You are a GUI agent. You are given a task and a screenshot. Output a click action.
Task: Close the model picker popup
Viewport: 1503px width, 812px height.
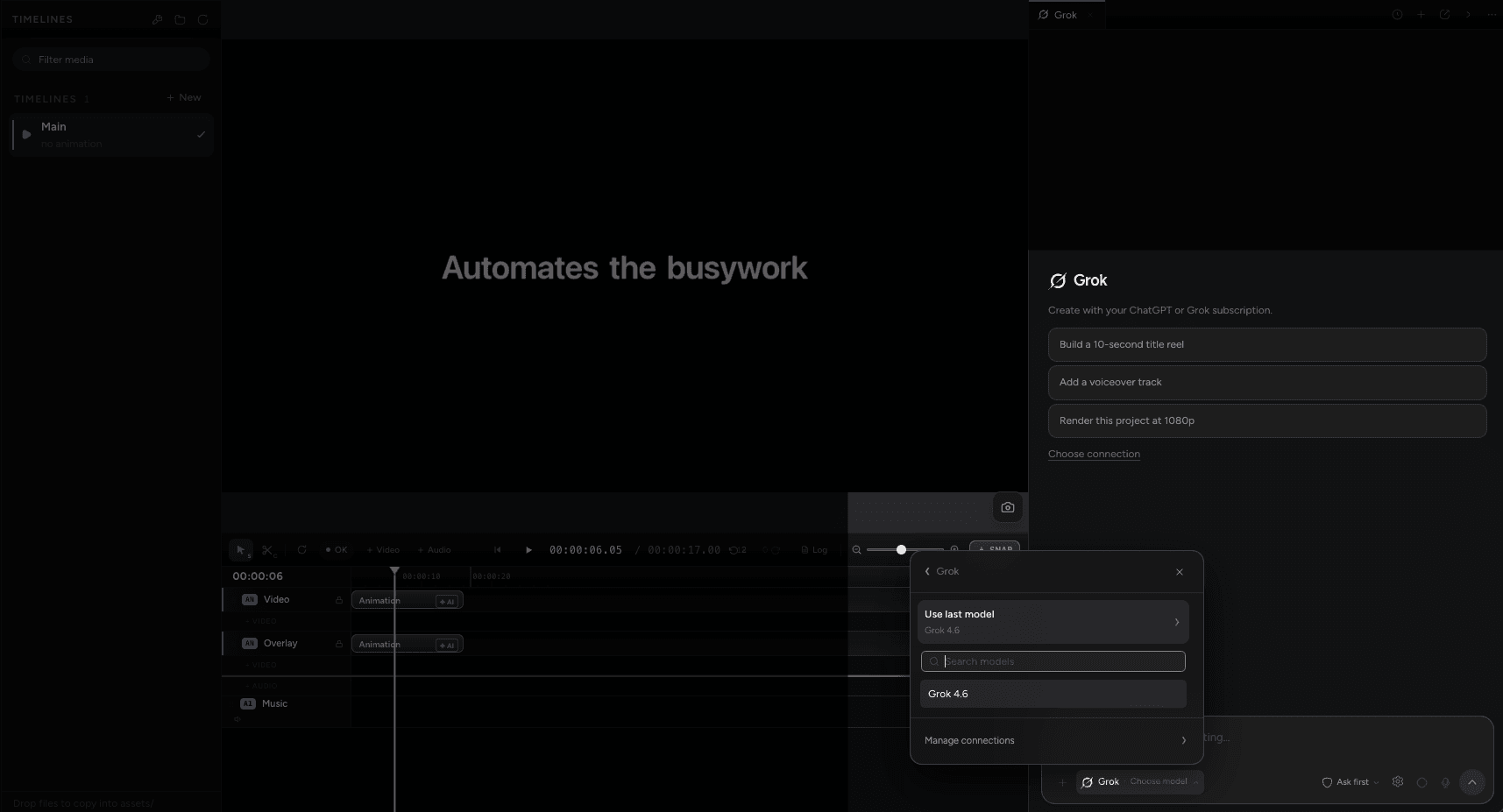(1180, 572)
